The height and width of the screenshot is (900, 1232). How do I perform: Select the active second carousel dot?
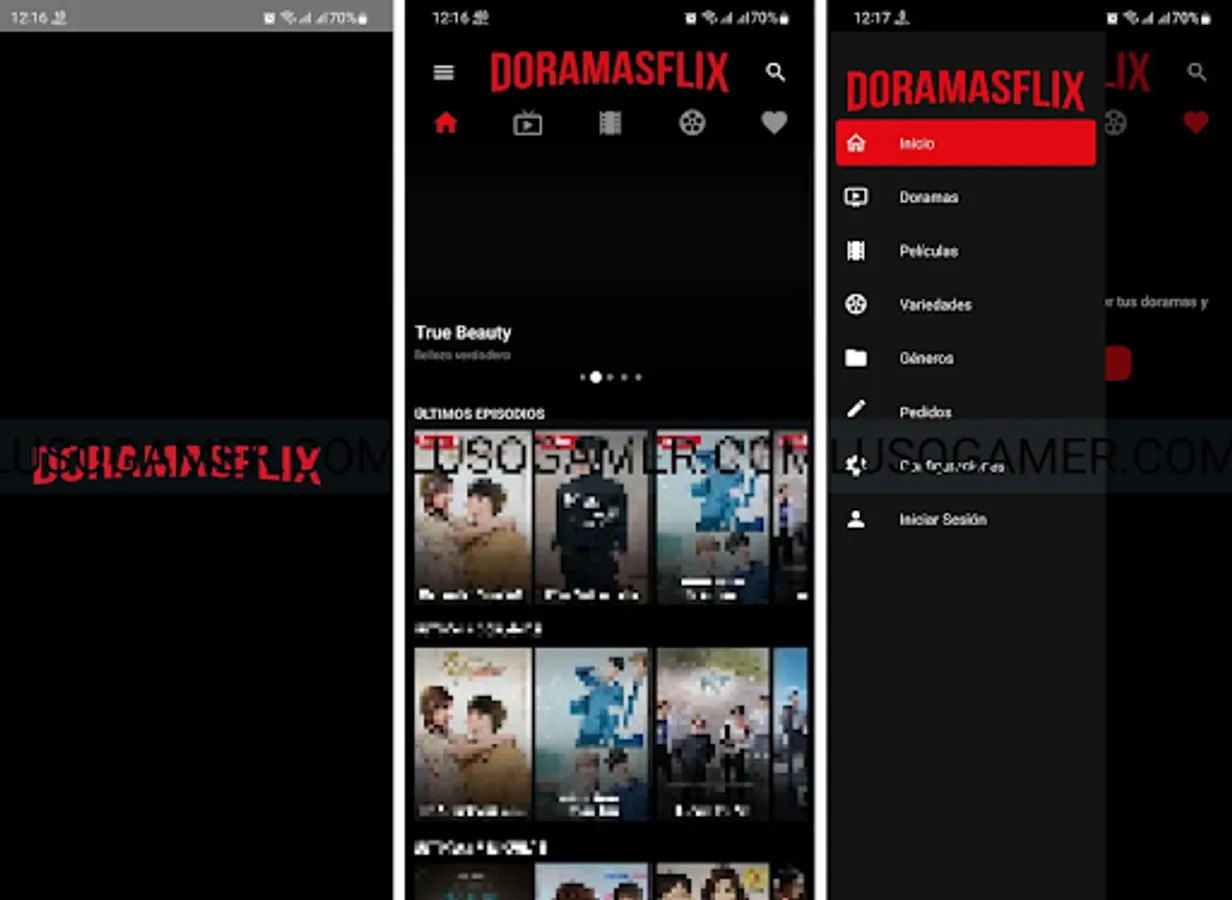pos(596,377)
